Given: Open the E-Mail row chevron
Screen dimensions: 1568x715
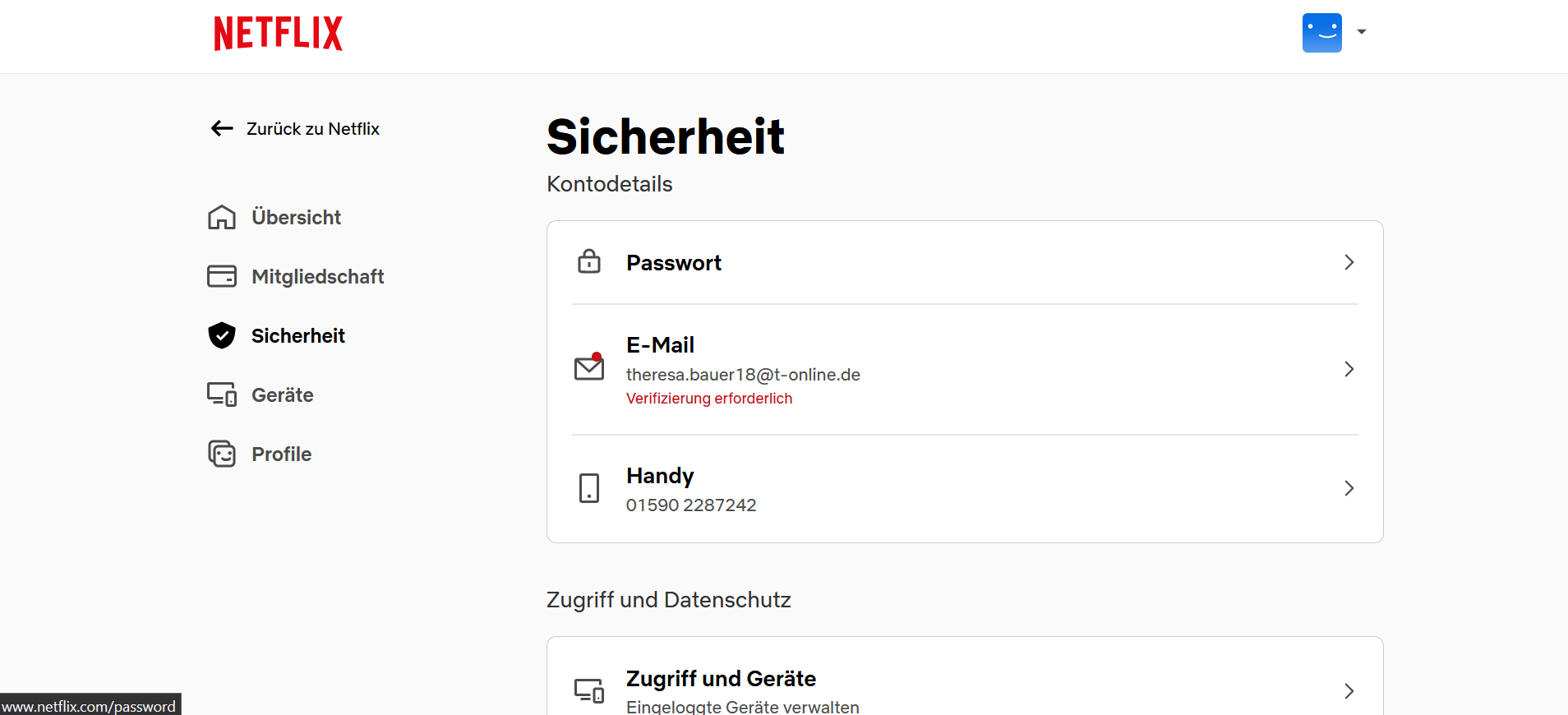Looking at the screenshot, I should tap(1349, 369).
